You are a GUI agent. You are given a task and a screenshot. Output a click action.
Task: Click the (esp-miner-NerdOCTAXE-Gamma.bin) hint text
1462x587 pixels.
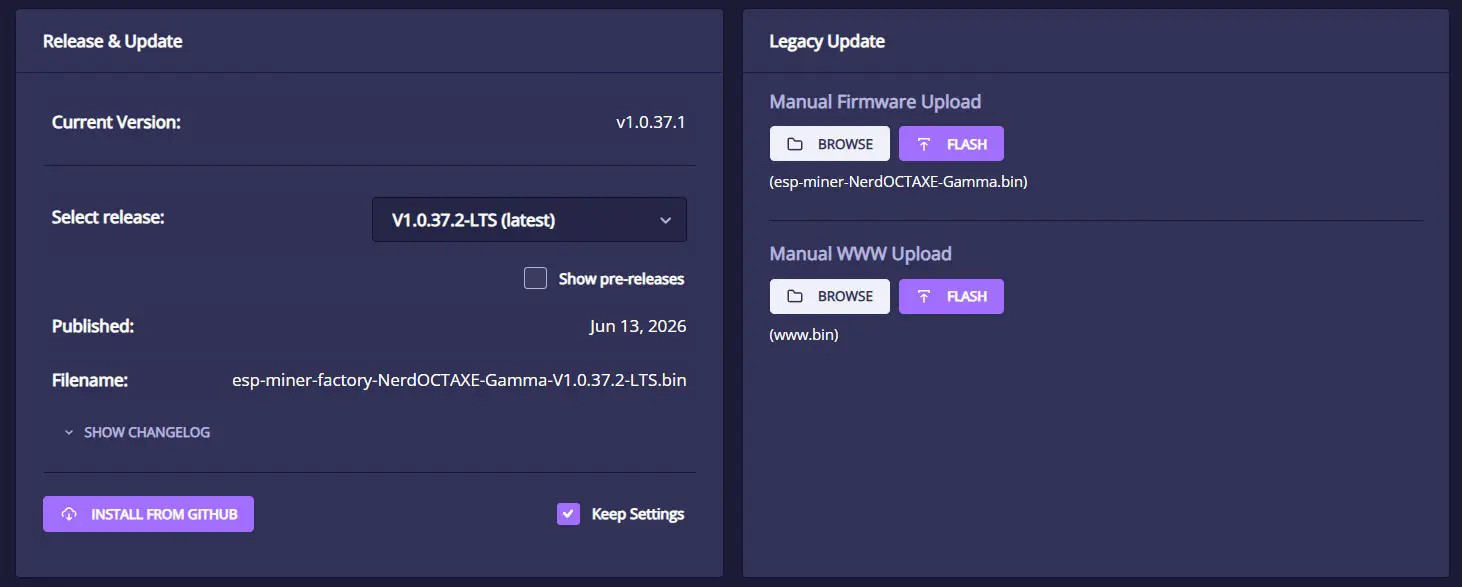tap(899, 182)
